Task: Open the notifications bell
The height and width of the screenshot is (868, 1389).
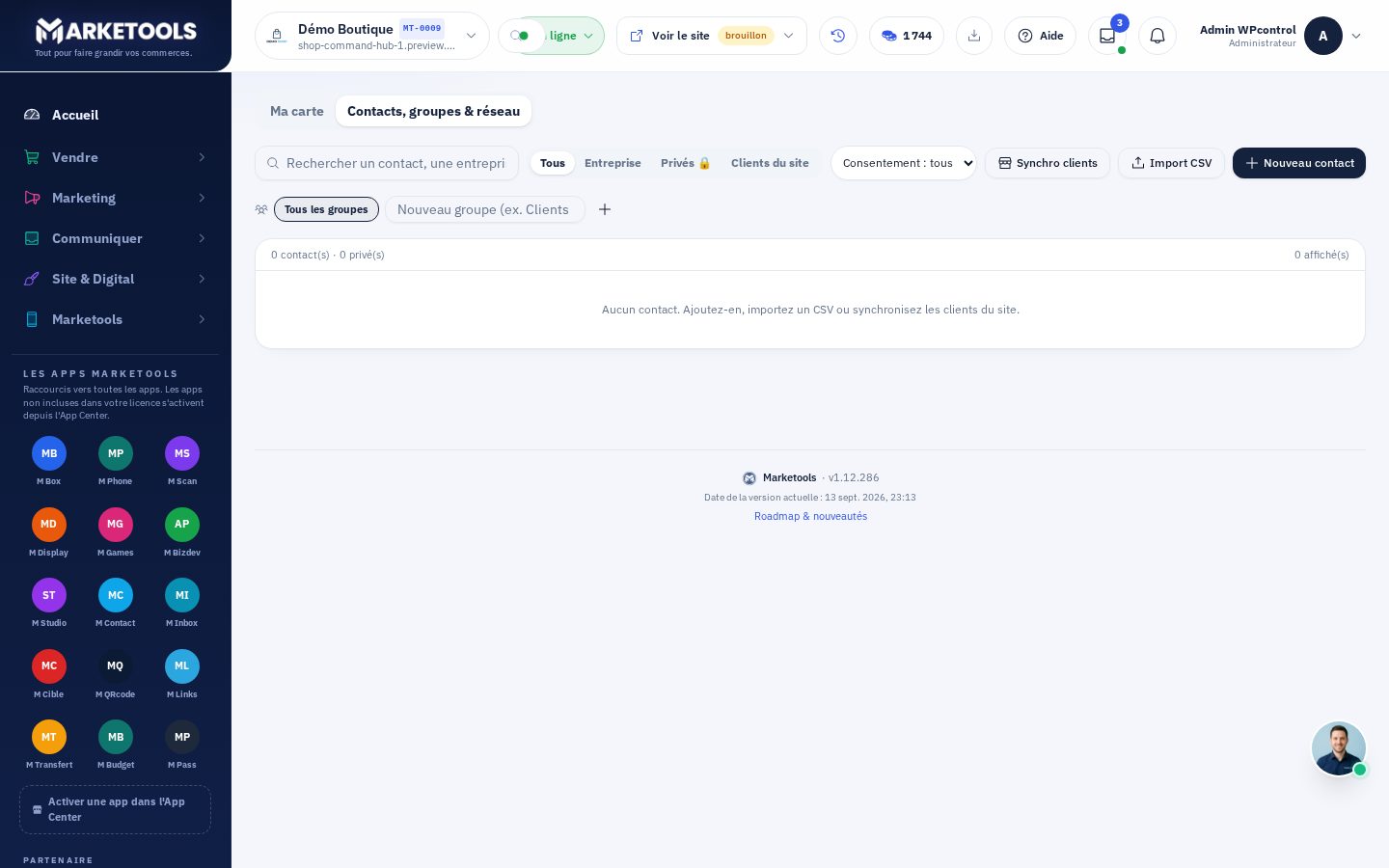Action: pos(1157,36)
